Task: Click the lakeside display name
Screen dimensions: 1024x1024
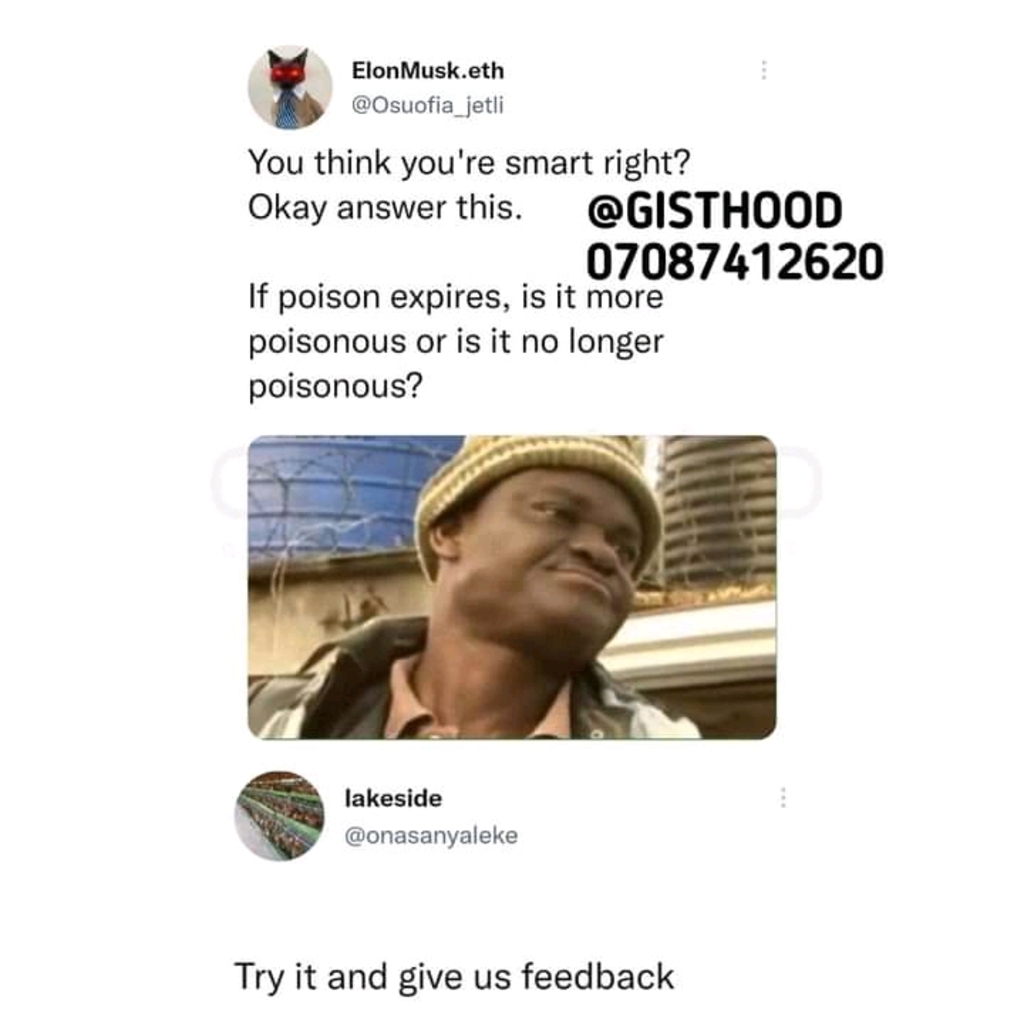Action: pyautogui.click(x=393, y=798)
